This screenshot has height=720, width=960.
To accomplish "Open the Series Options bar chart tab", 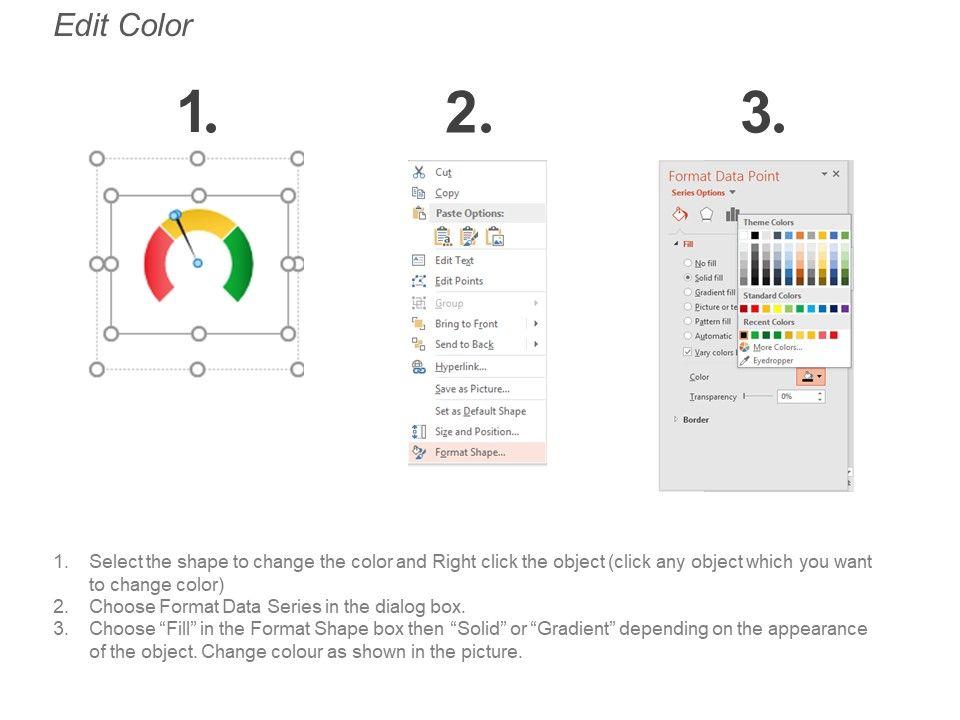I will (731, 213).
